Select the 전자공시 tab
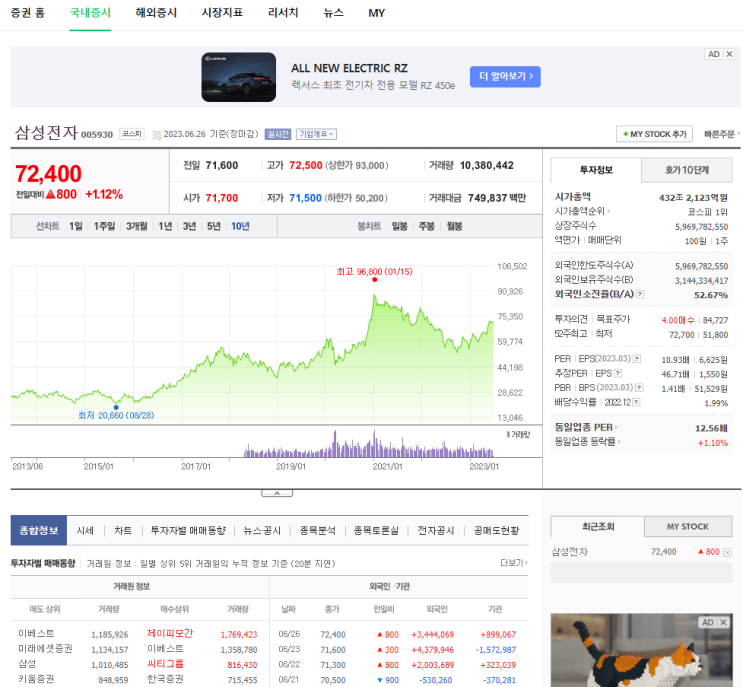This screenshot has width=743, height=687. 436,531
